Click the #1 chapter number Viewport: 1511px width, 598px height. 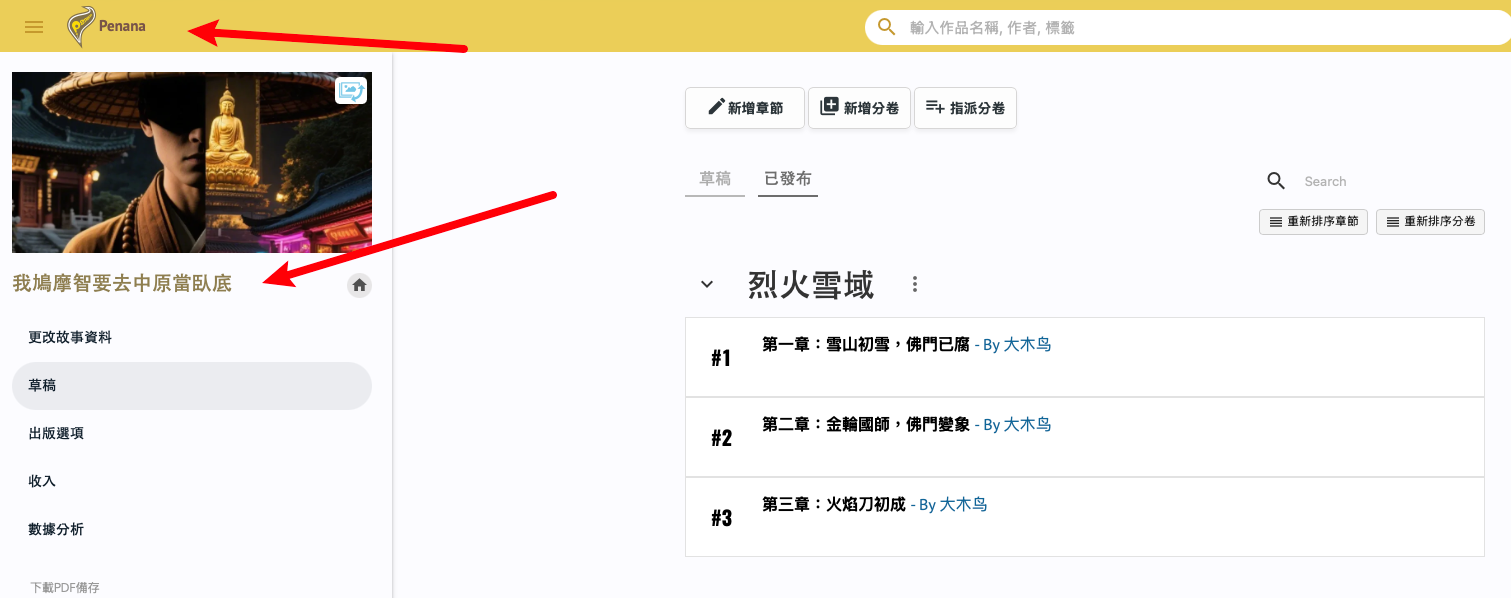pyautogui.click(x=721, y=358)
